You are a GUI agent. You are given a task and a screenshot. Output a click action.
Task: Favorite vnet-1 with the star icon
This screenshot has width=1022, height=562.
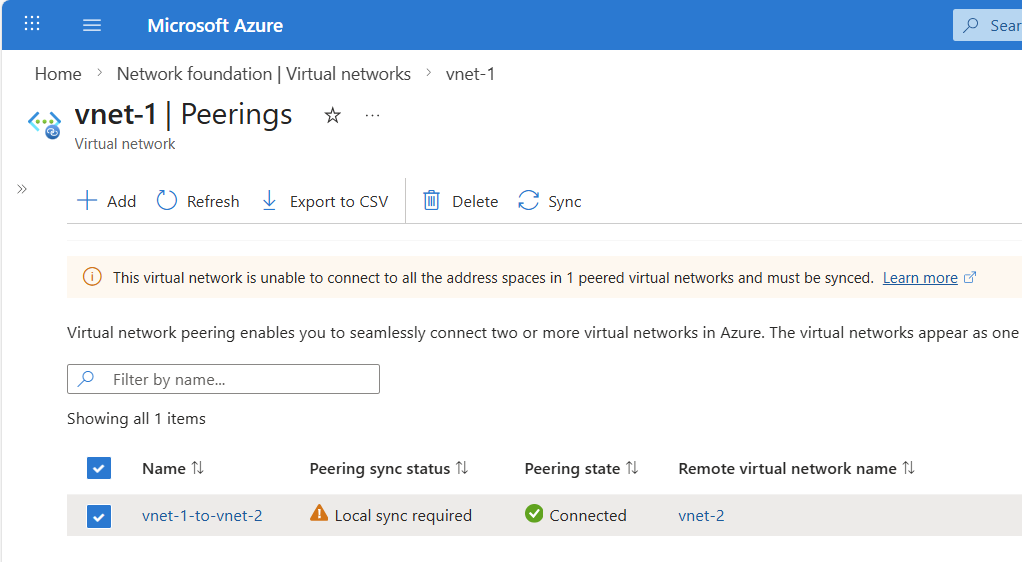coord(332,115)
